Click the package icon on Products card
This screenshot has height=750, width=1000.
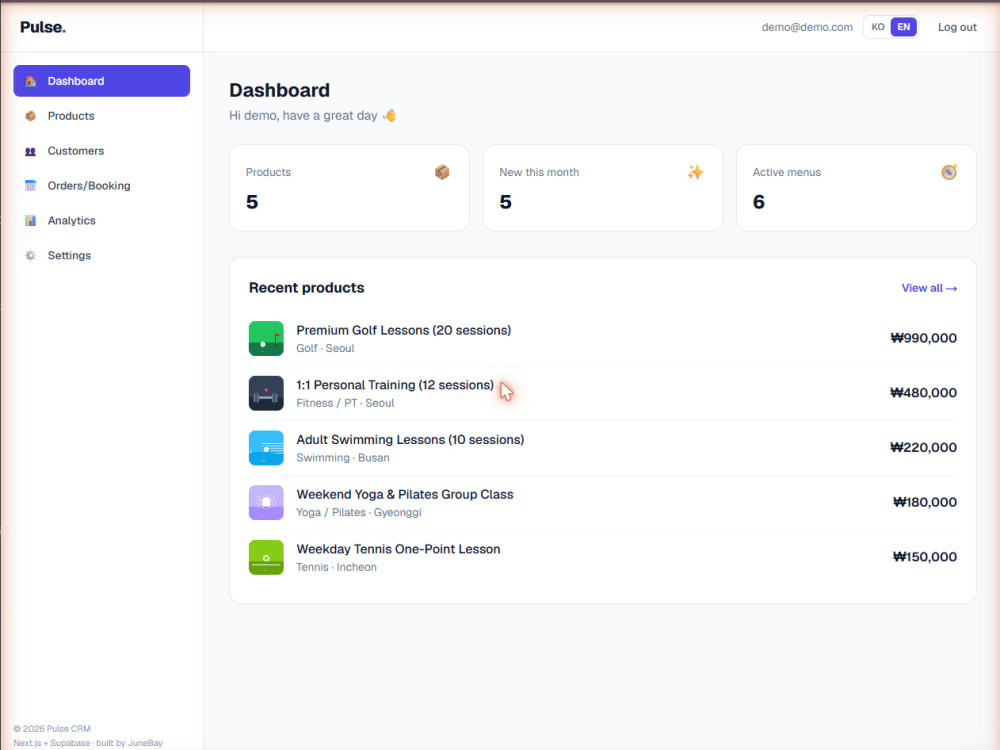tap(442, 172)
